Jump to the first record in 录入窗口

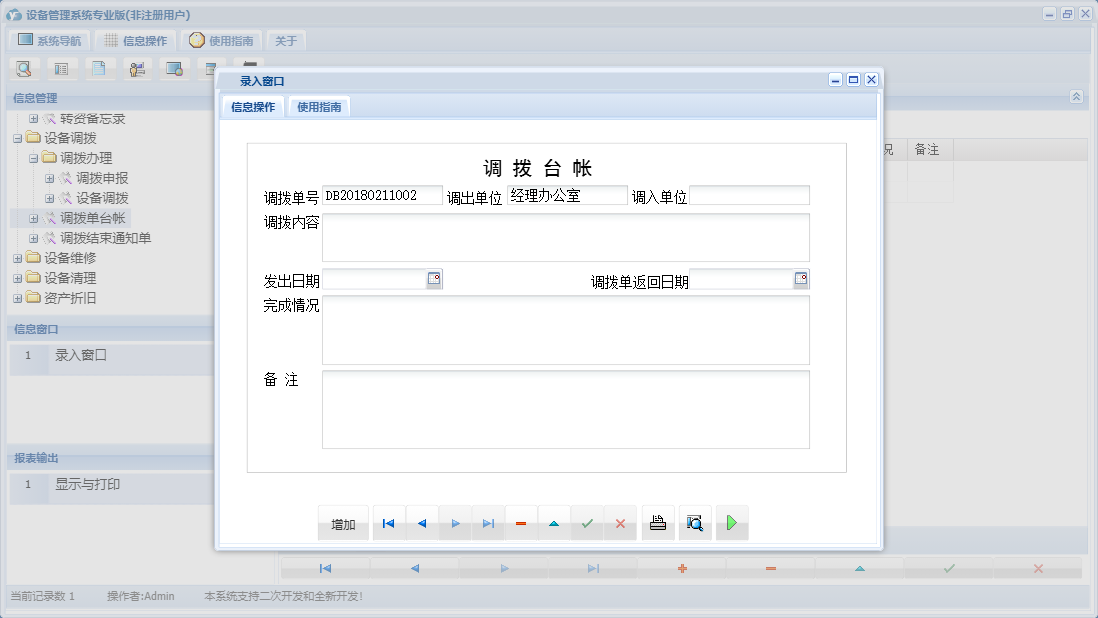(x=388, y=522)
